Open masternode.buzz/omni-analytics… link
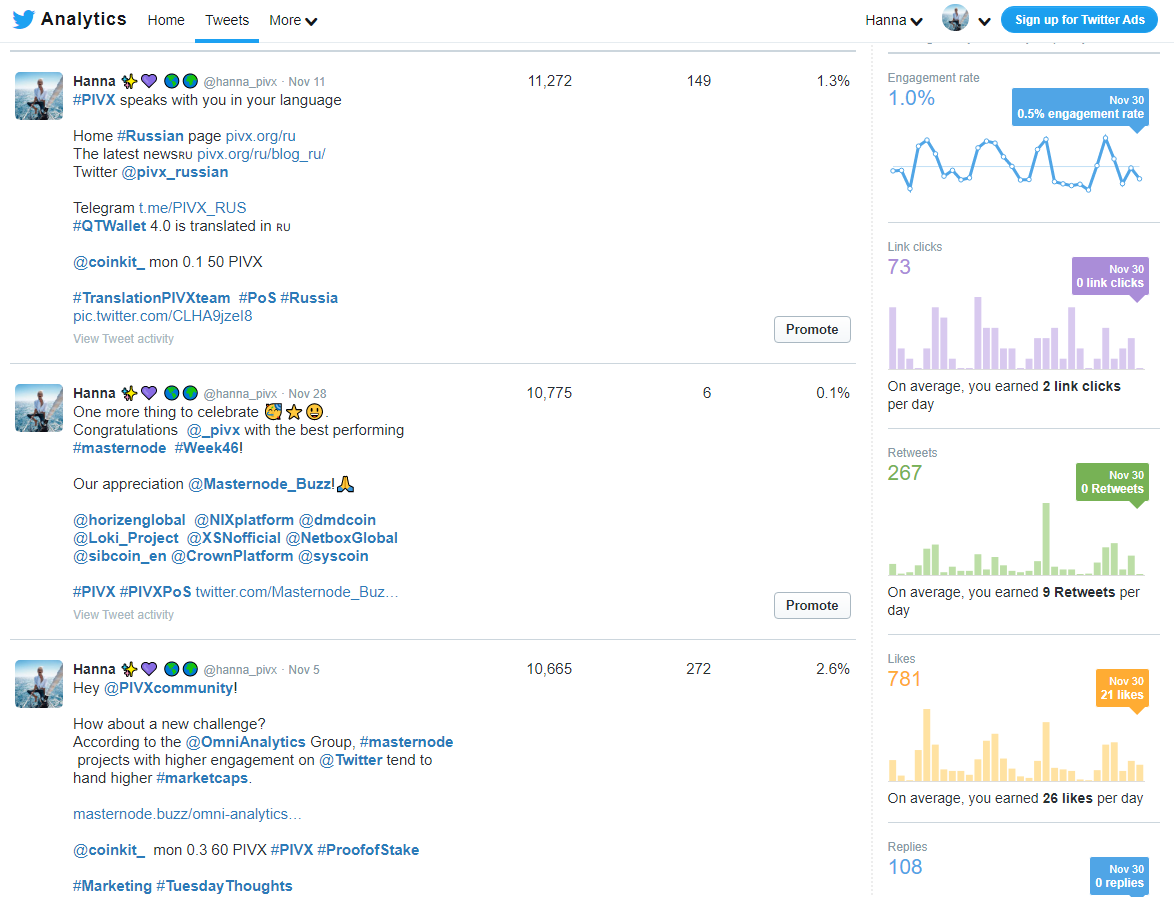 [187, 814]
